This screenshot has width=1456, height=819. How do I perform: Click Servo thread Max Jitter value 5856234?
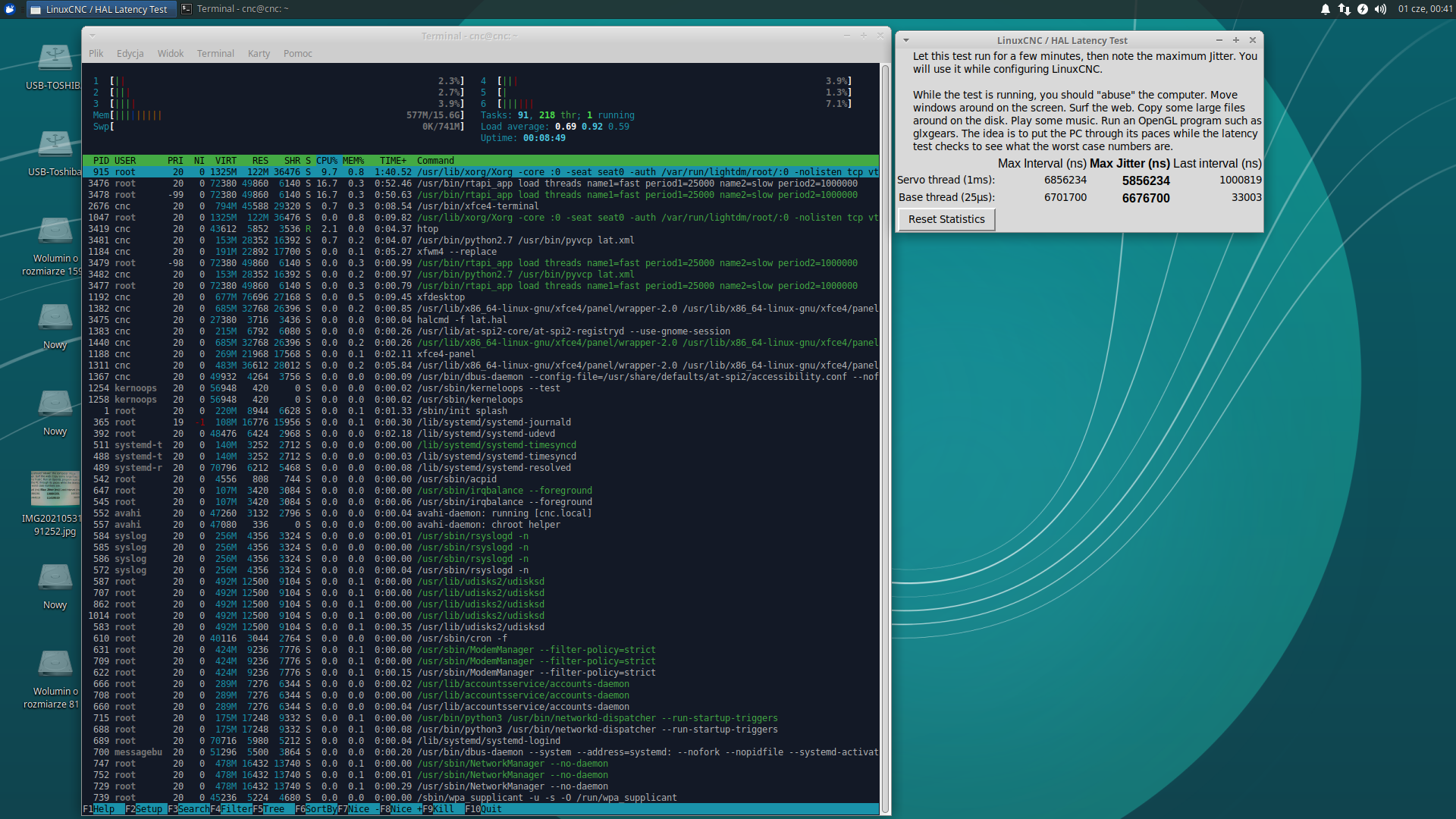point(1146,180)
